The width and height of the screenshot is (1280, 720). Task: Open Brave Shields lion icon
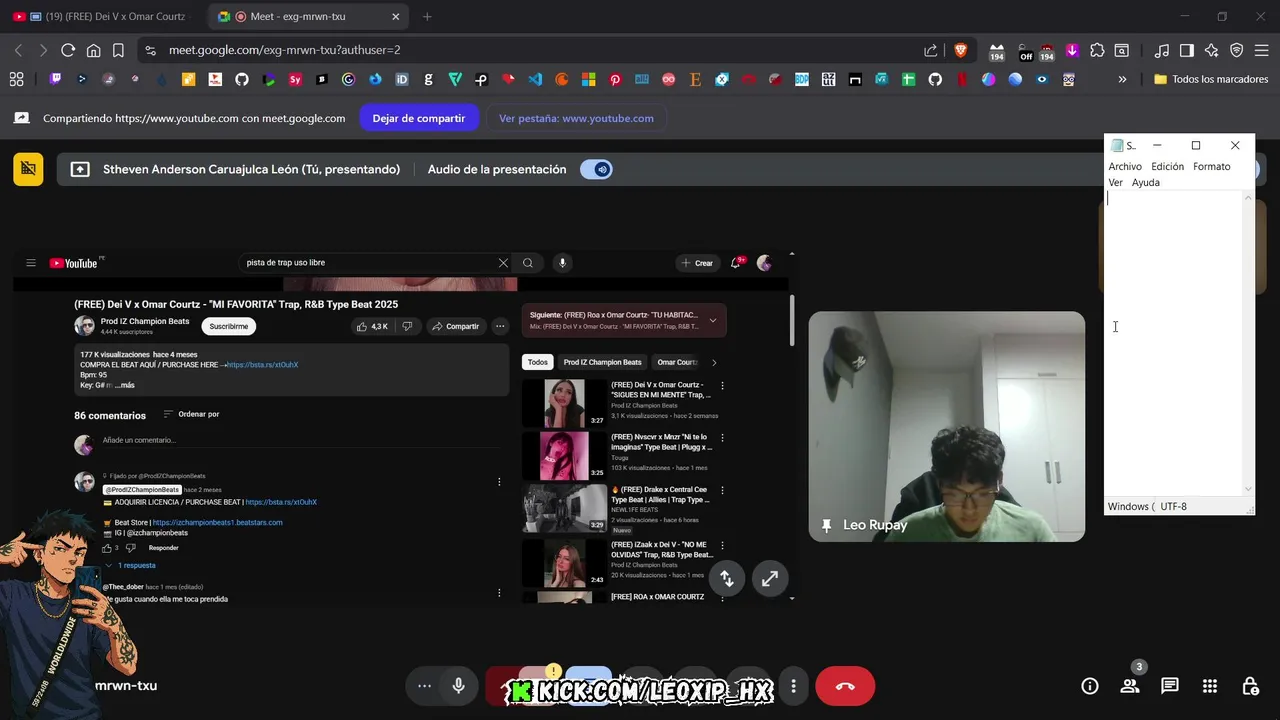pos(961,50)
